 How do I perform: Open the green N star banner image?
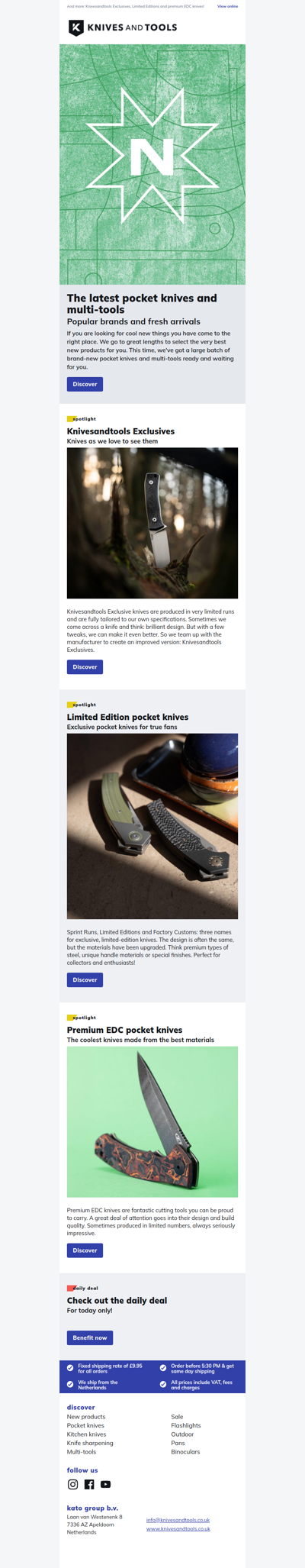pos(152,164)
